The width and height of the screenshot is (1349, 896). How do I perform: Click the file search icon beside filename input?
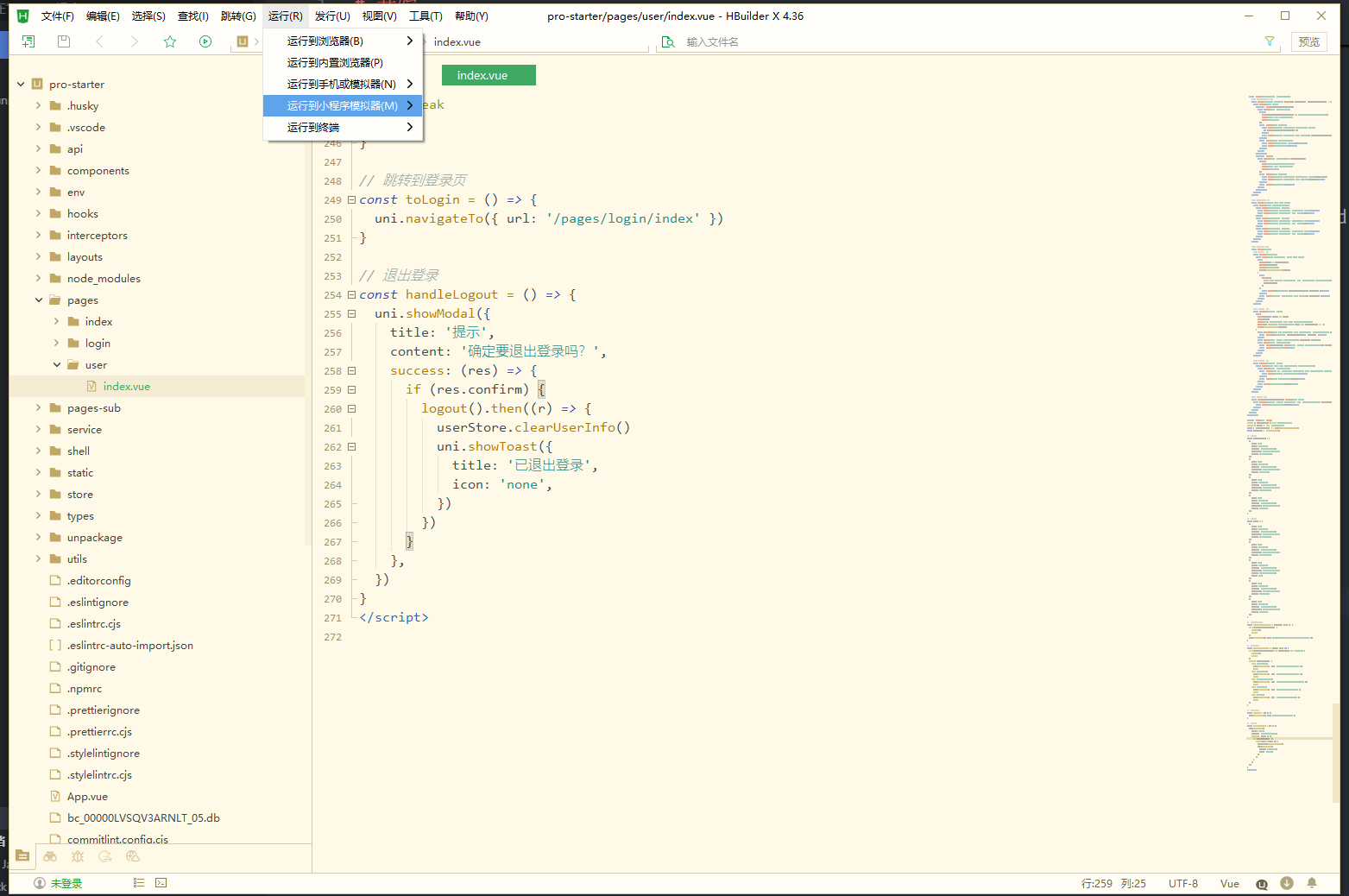[668, 41]
